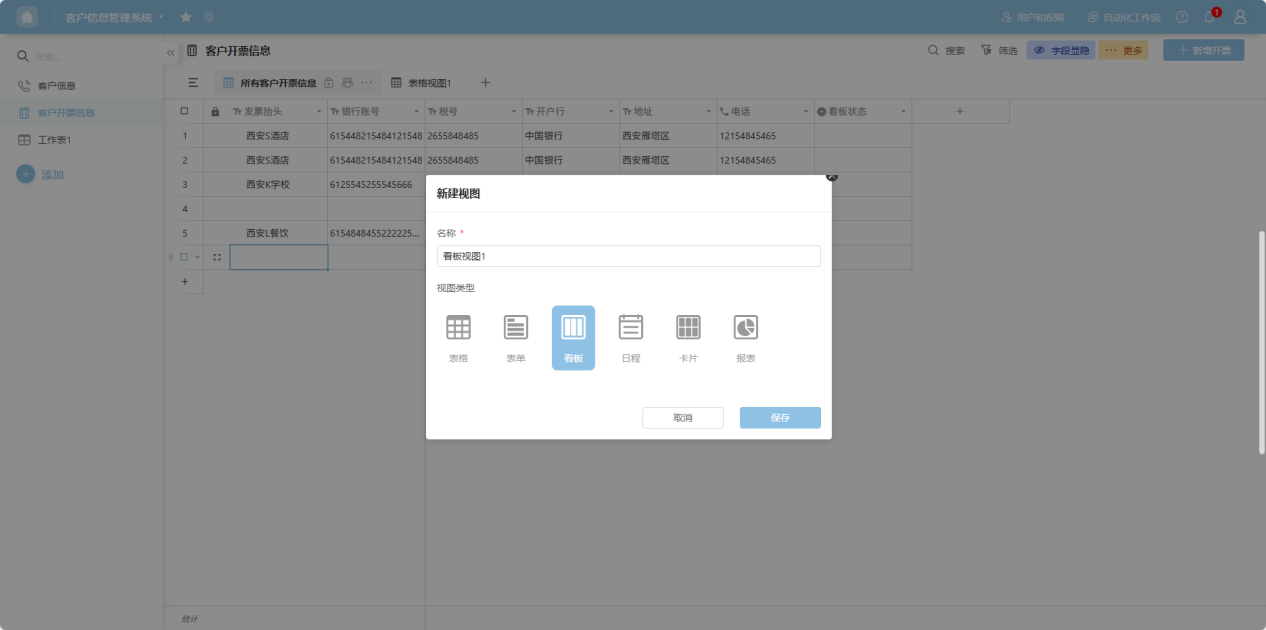1266x630 pixels.
Task: Switch to the 表格视图1 tab
Action: click(x=421, y=83)
